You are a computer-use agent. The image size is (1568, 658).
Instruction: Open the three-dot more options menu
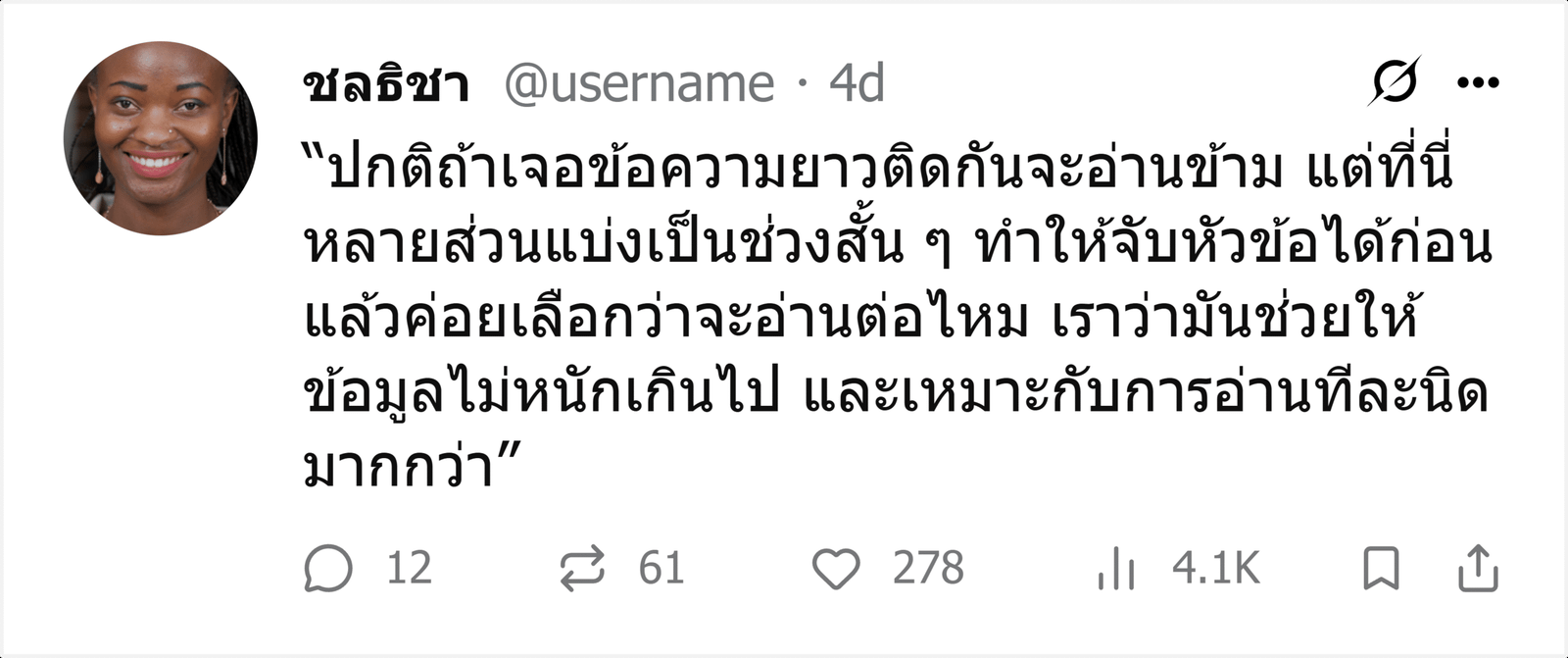pos(1478,82)
